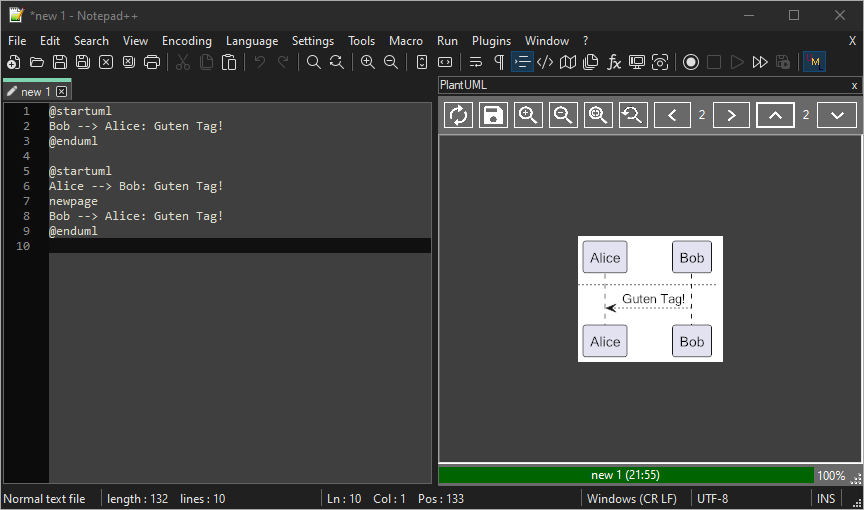
Task: Close all documents toolbar icon
Action: (x=129, y=62)
